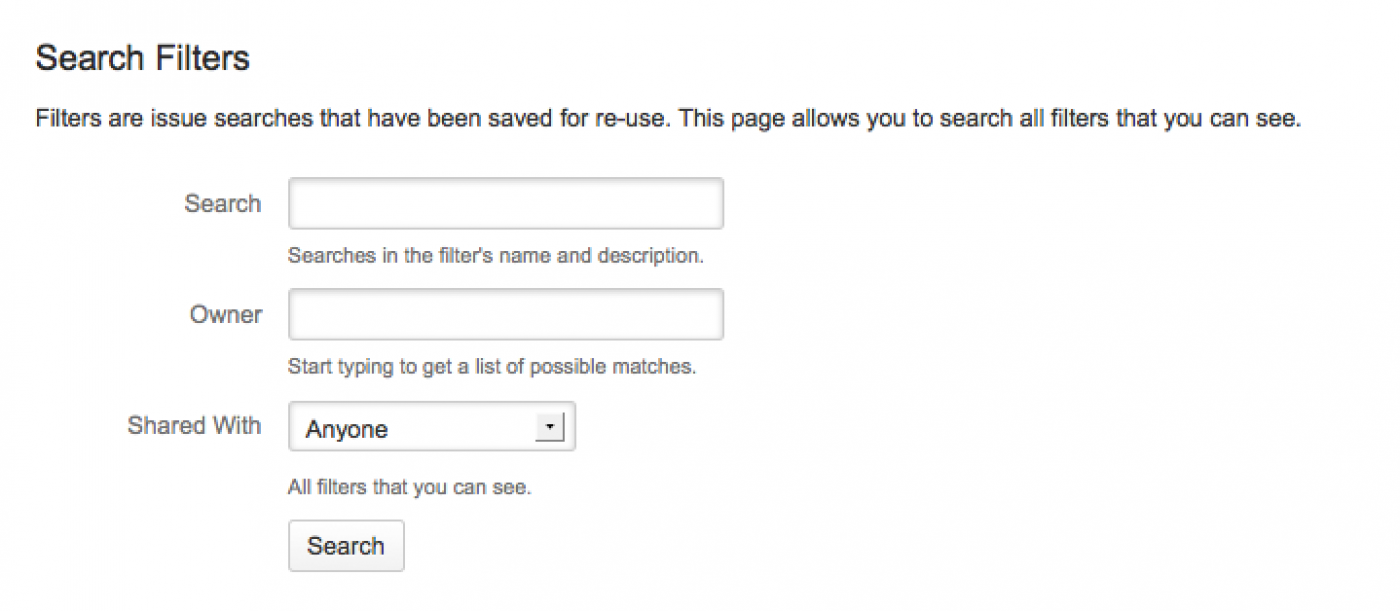1400x611 pixels.
Task: Click the small arrow in Anyone combo box
Action: coord(549,428)
